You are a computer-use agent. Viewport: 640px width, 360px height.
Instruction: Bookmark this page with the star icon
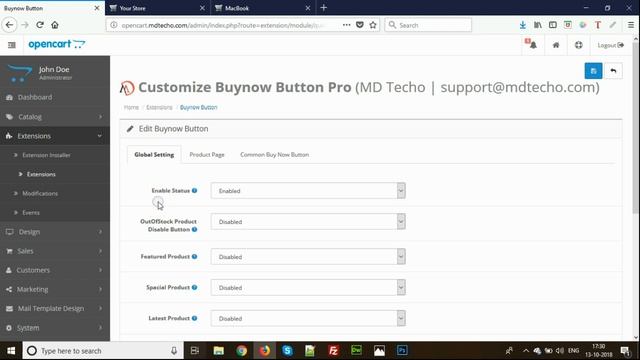tap(373, 25)
